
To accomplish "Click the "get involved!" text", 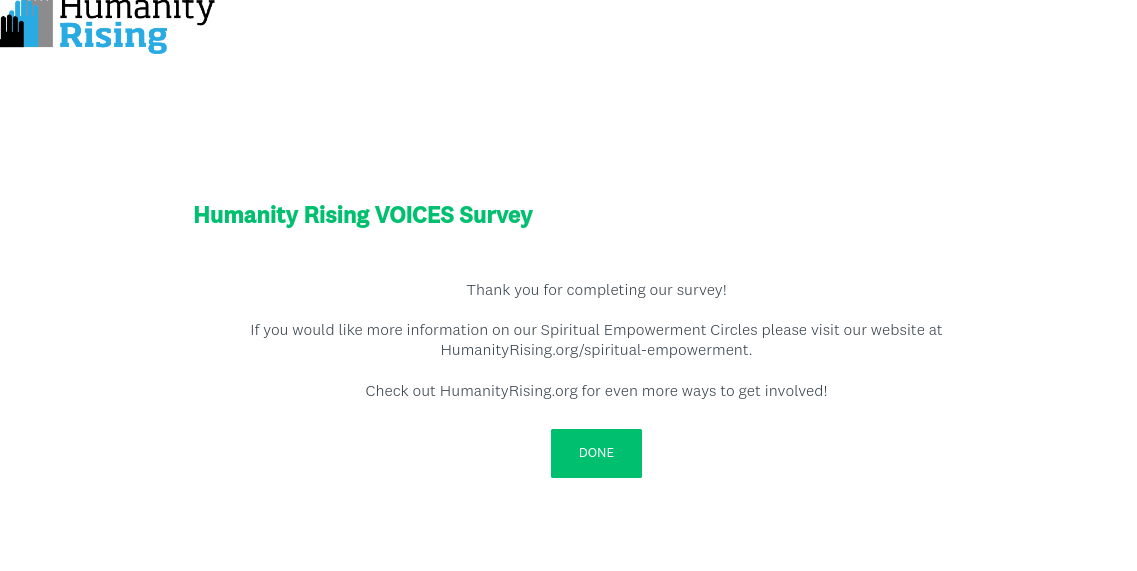I will tap(782, 391).
